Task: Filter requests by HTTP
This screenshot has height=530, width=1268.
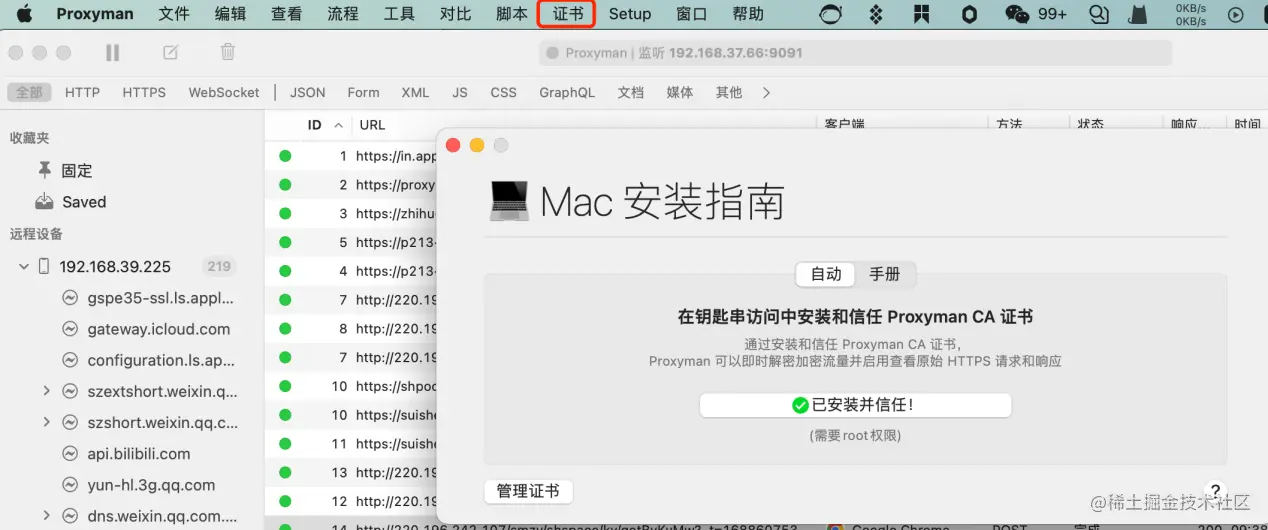Action: click(x=82, y=92)
